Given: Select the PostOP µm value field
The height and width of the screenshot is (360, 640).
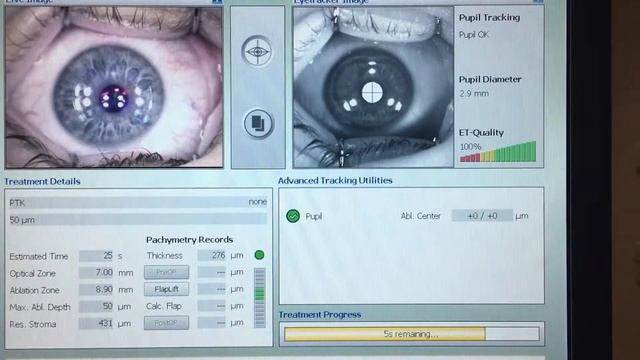Looking at the screenshot, I should coord(211,323).
